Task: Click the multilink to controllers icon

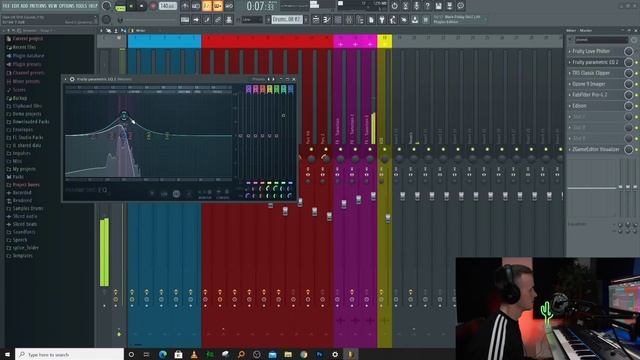Action: 218,20
